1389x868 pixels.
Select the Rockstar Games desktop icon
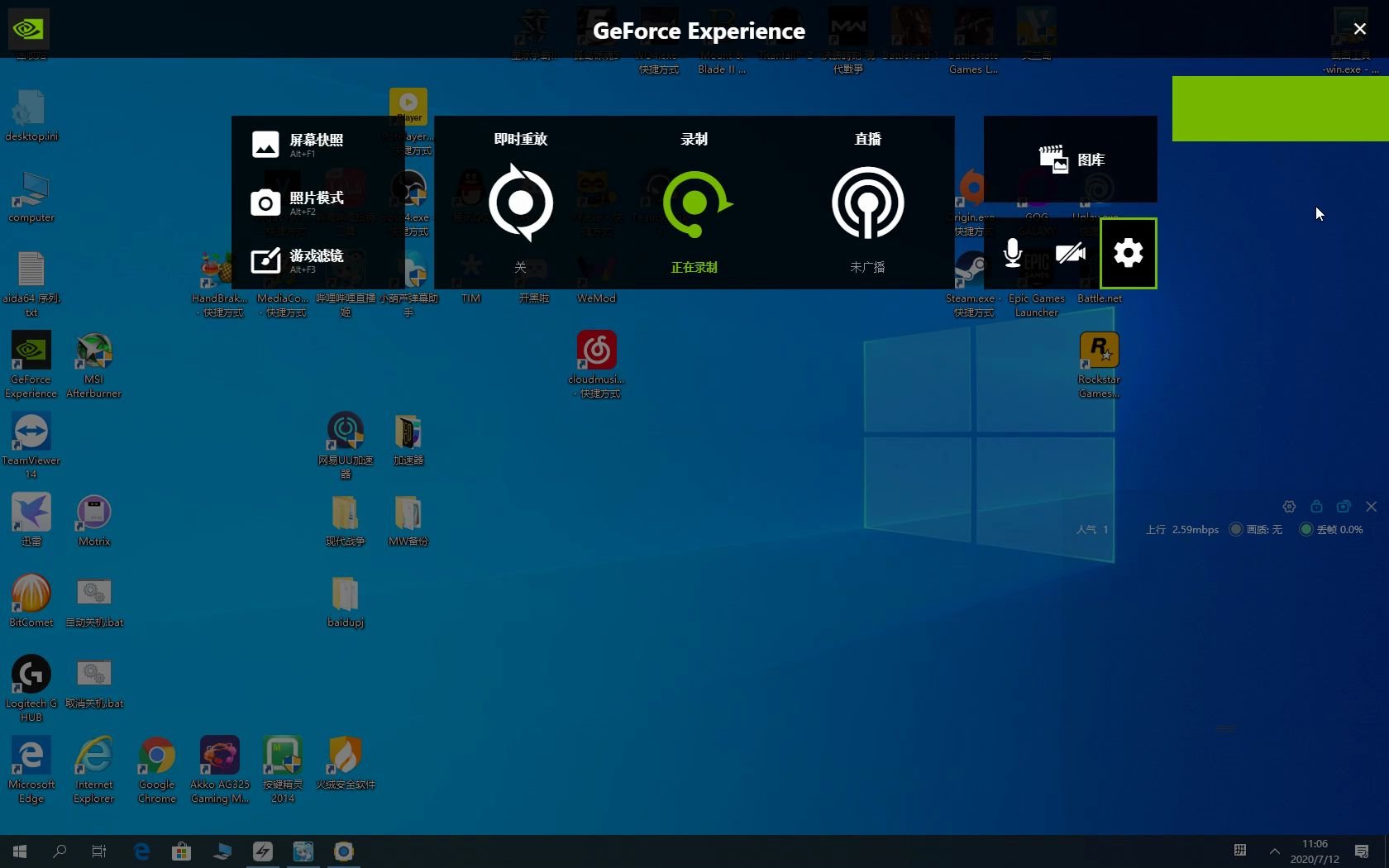1099,365
